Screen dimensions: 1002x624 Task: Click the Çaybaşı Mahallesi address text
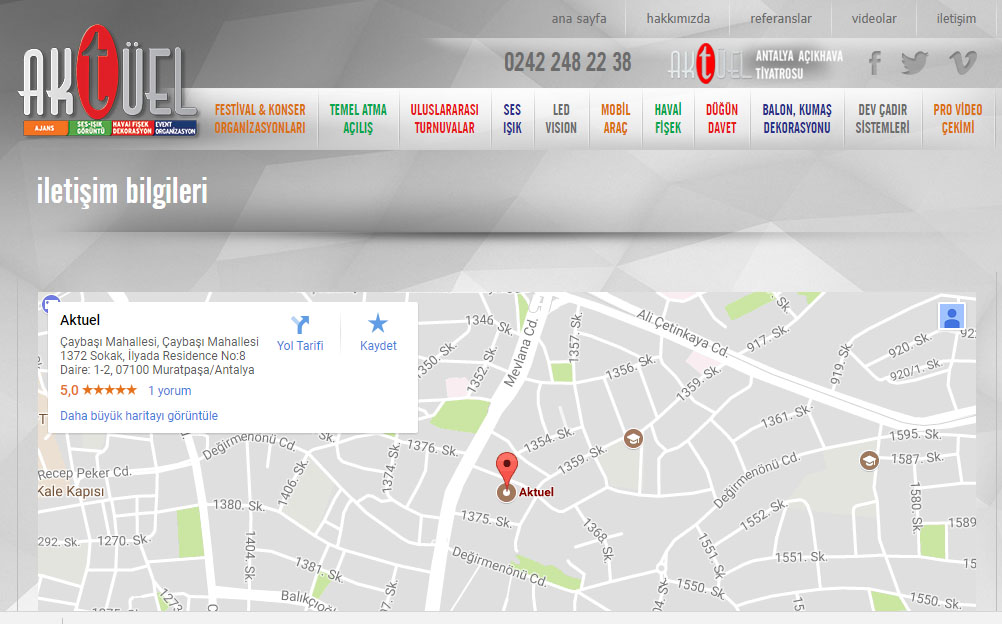click(x=159, y=355)
